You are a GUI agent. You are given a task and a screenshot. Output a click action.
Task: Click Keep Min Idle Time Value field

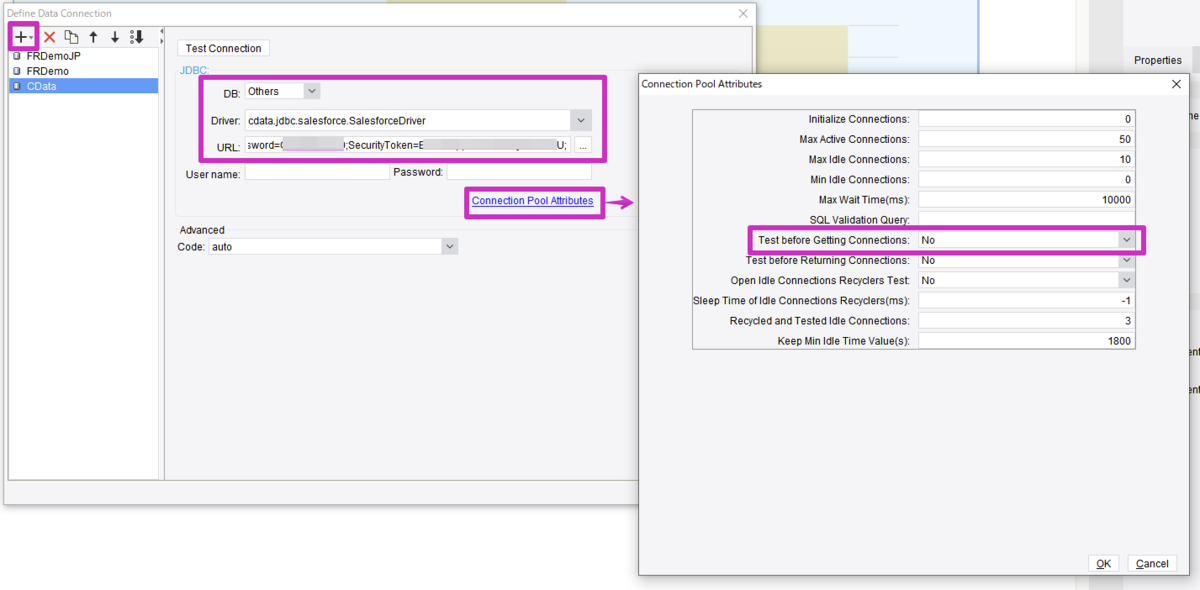(x=1027, y=340)
